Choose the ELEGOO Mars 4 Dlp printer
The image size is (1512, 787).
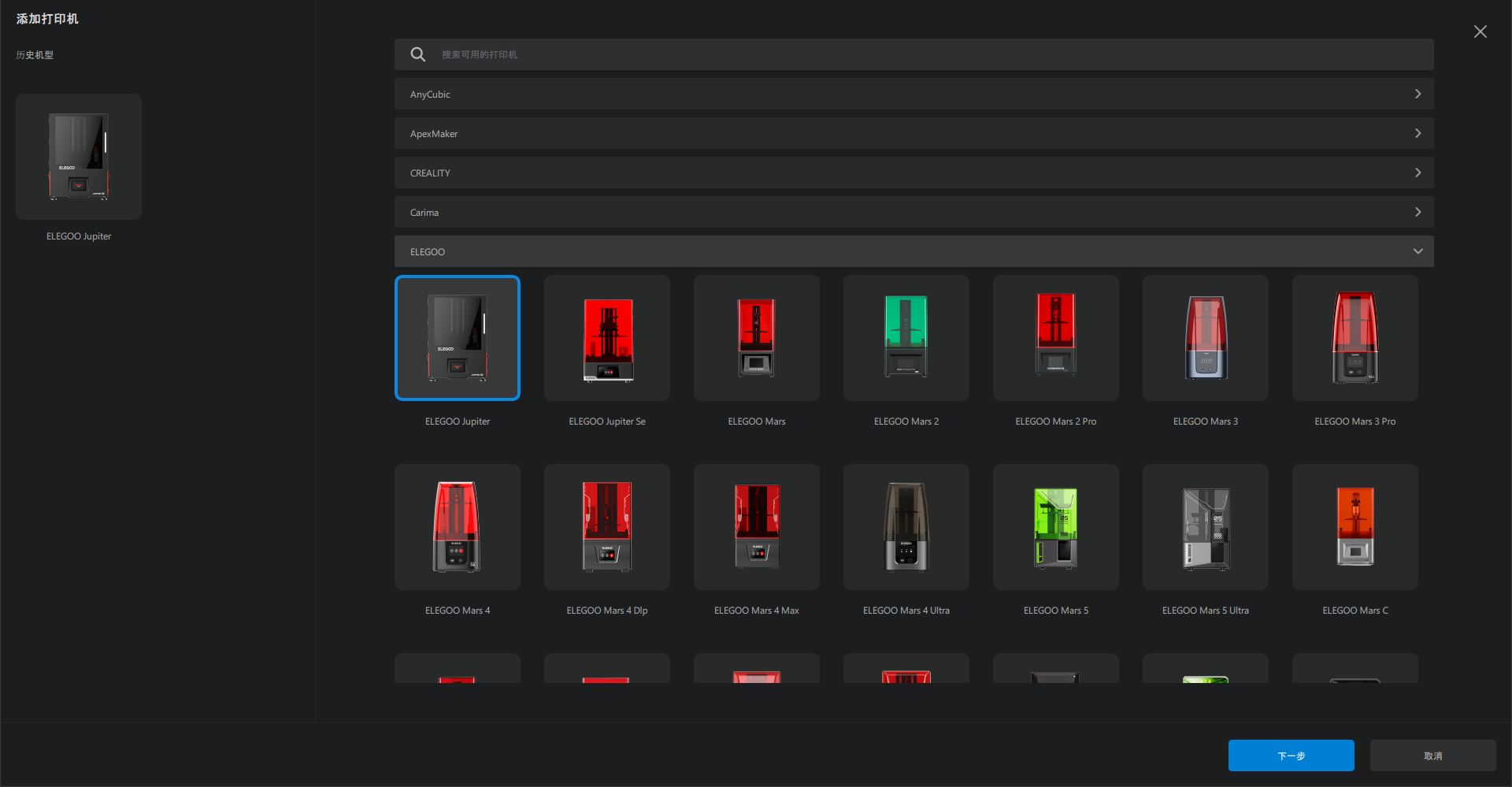(x=607, y=527)
